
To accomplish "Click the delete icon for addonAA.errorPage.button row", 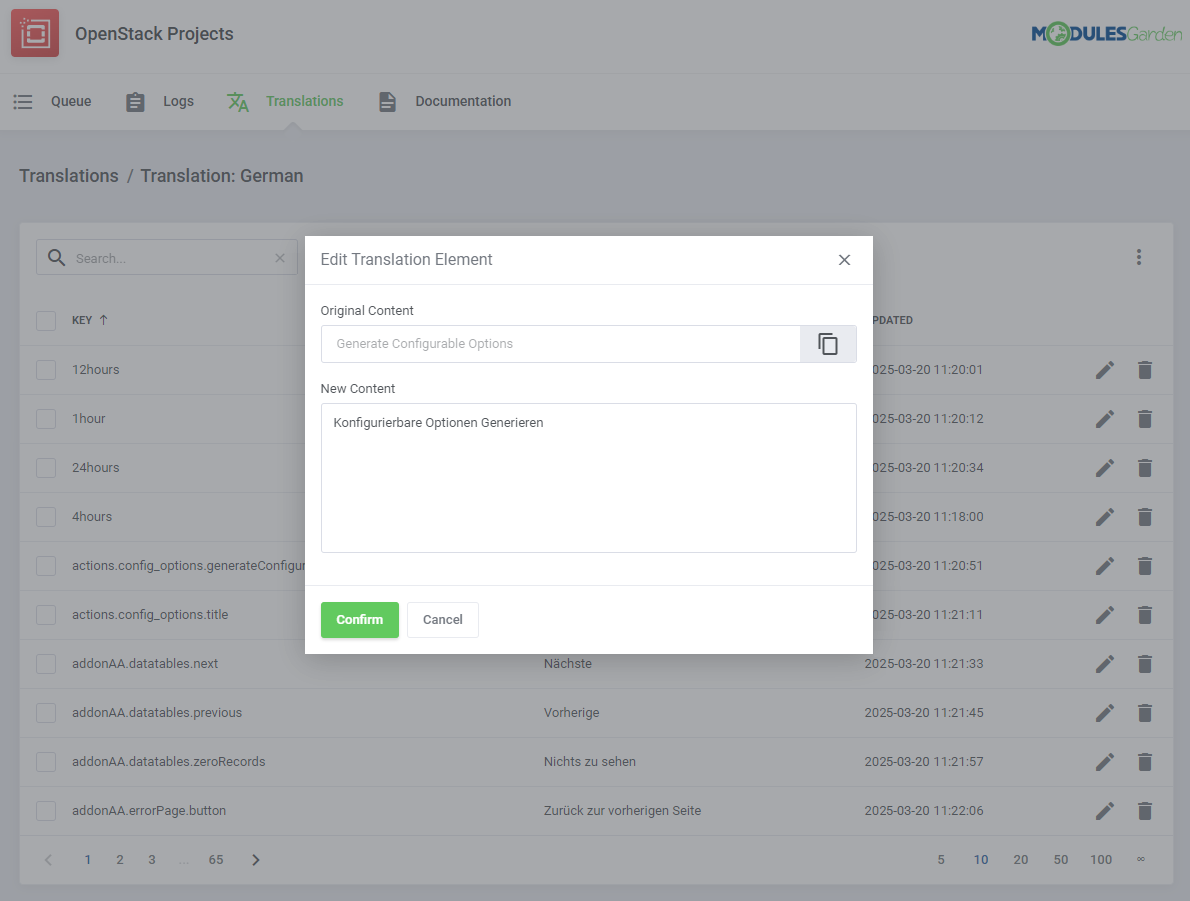I will [1144, 810].
